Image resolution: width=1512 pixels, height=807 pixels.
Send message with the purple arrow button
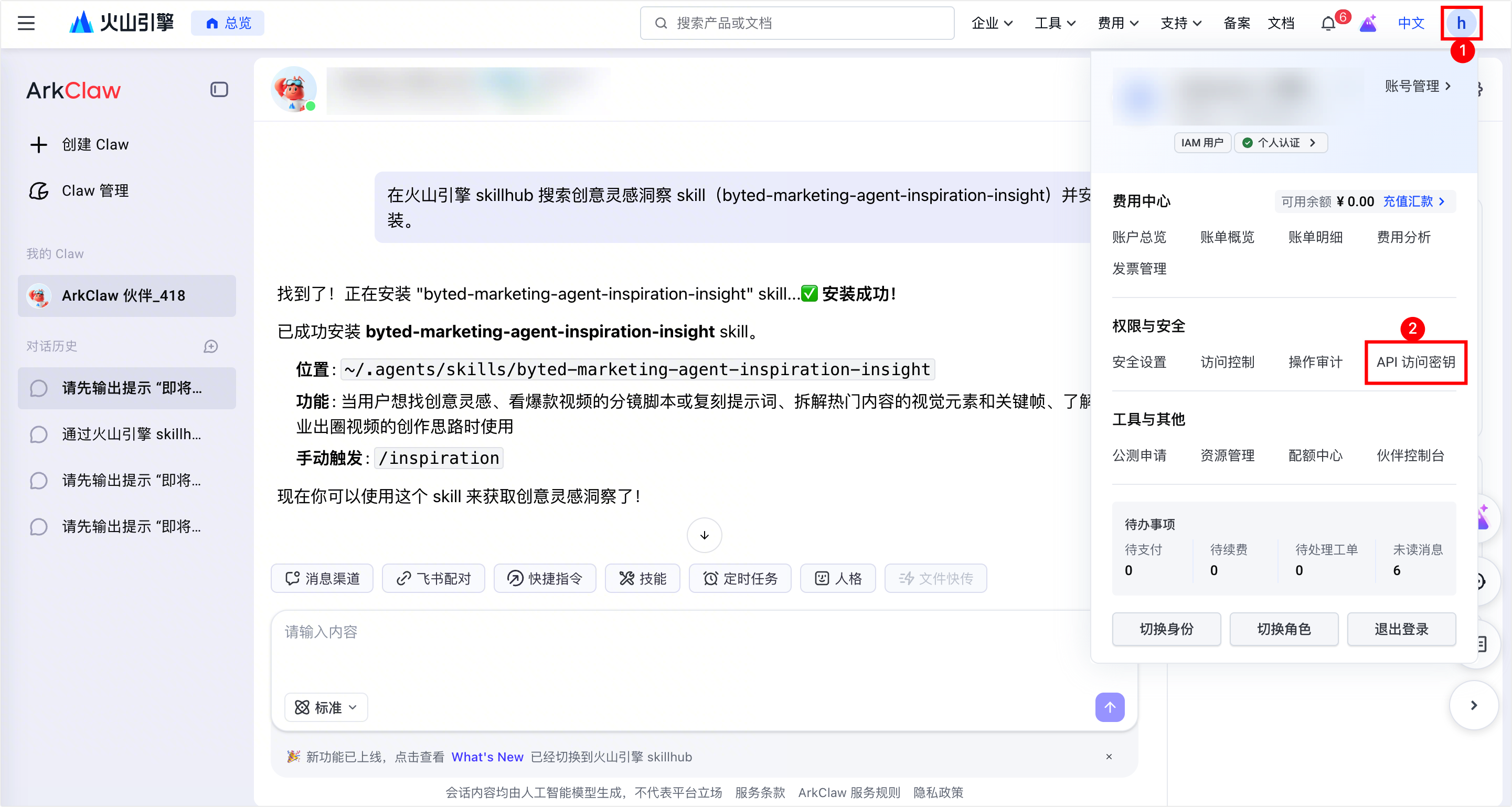1110,707
